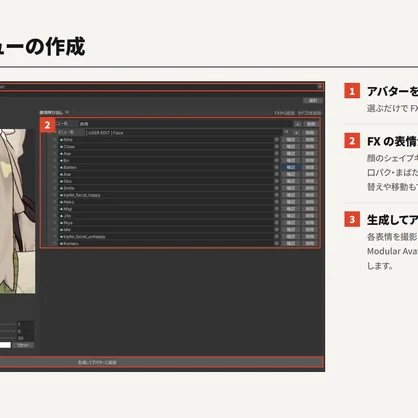Open object picker for kipfel_facial_unhappy clip

276,236
